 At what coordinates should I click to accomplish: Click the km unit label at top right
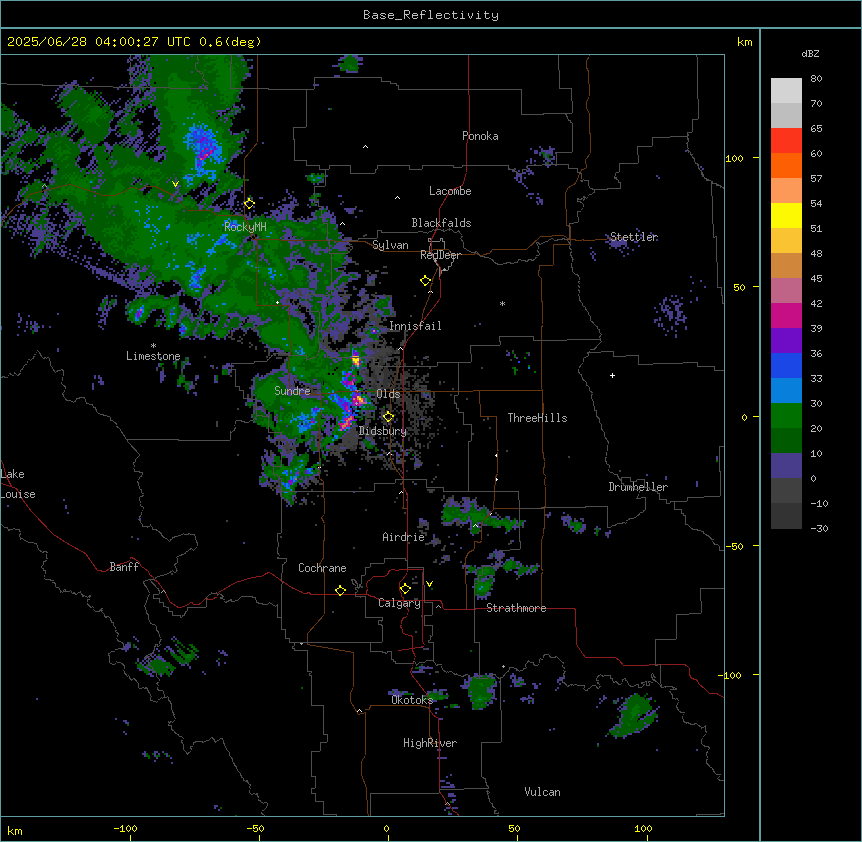[745, 42]
